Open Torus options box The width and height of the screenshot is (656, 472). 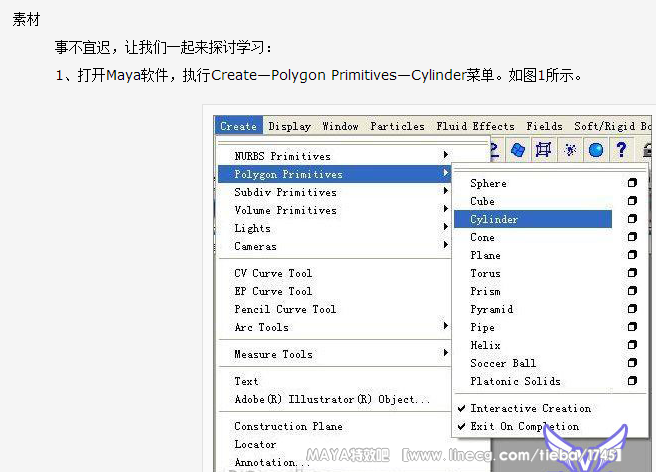pos(632,272)
